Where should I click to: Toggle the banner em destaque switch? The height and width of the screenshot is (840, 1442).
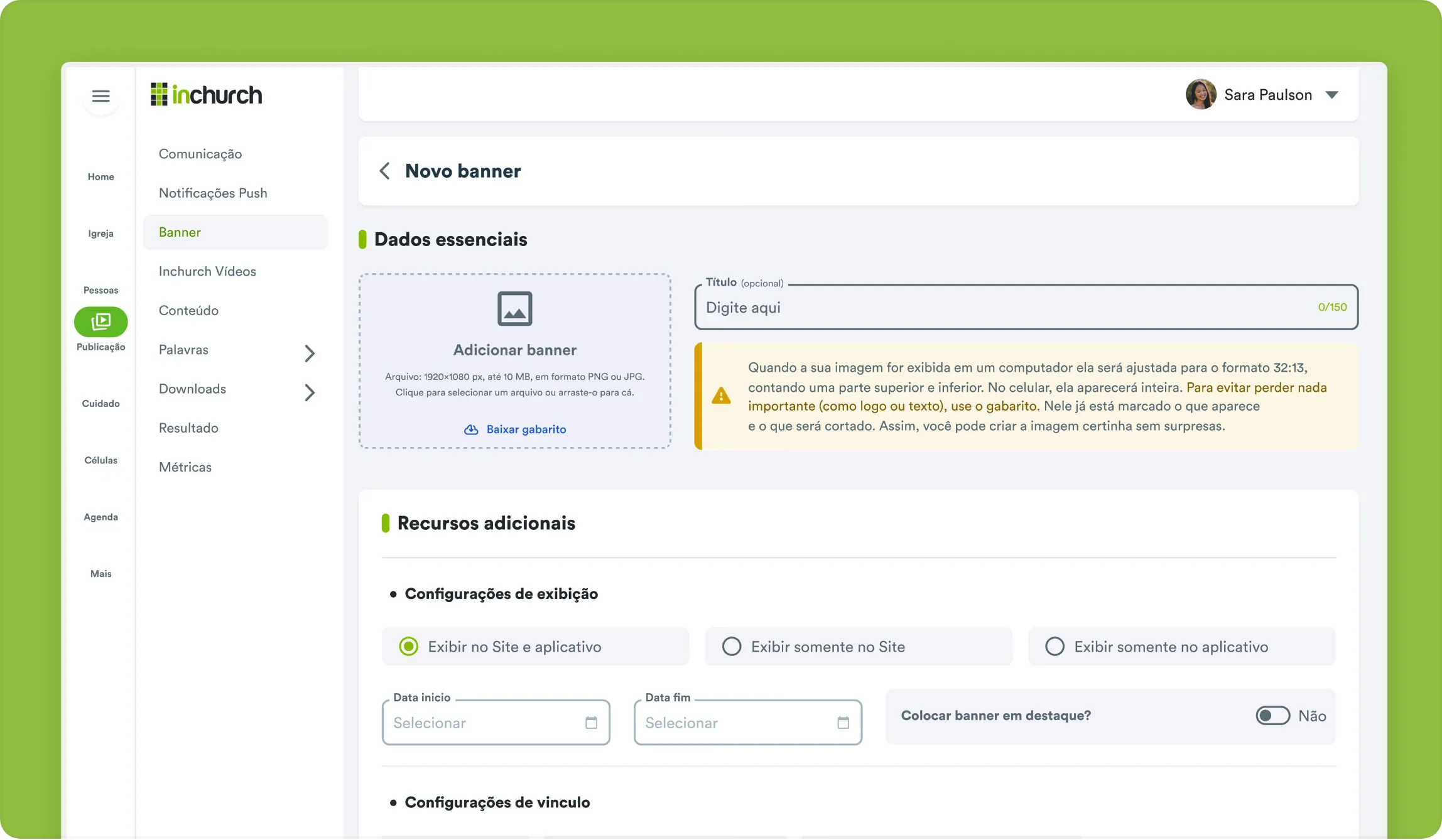click(x=1272, y=716)
